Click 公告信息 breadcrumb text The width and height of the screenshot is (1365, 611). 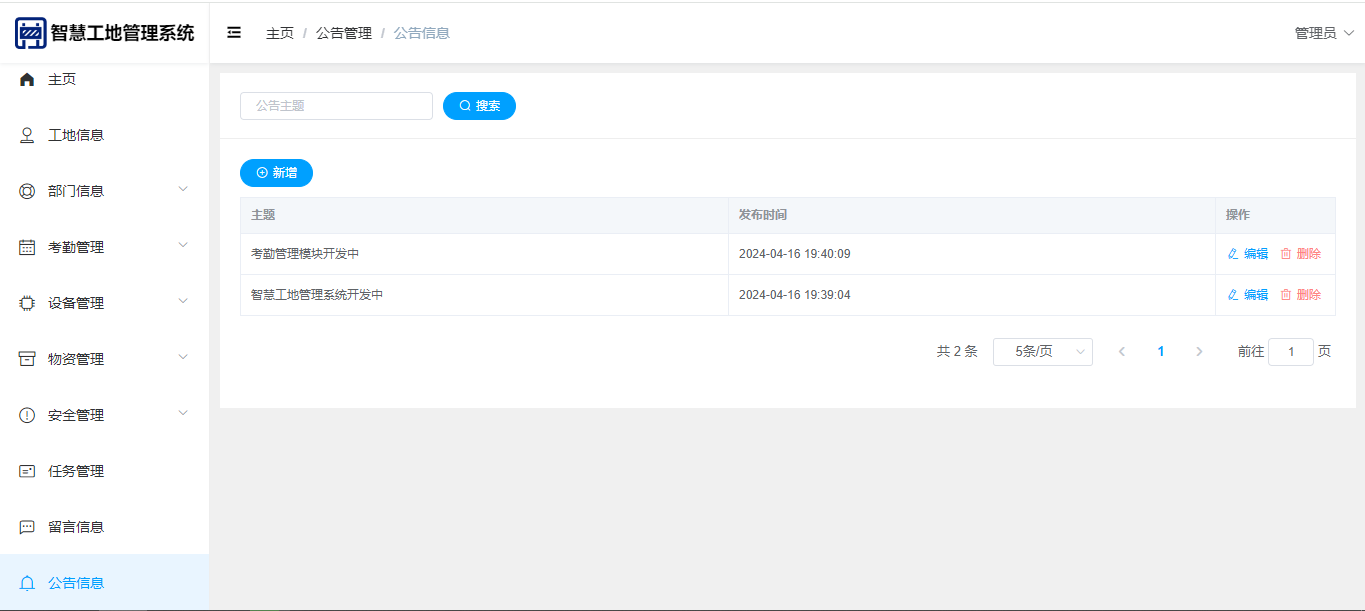422,33
